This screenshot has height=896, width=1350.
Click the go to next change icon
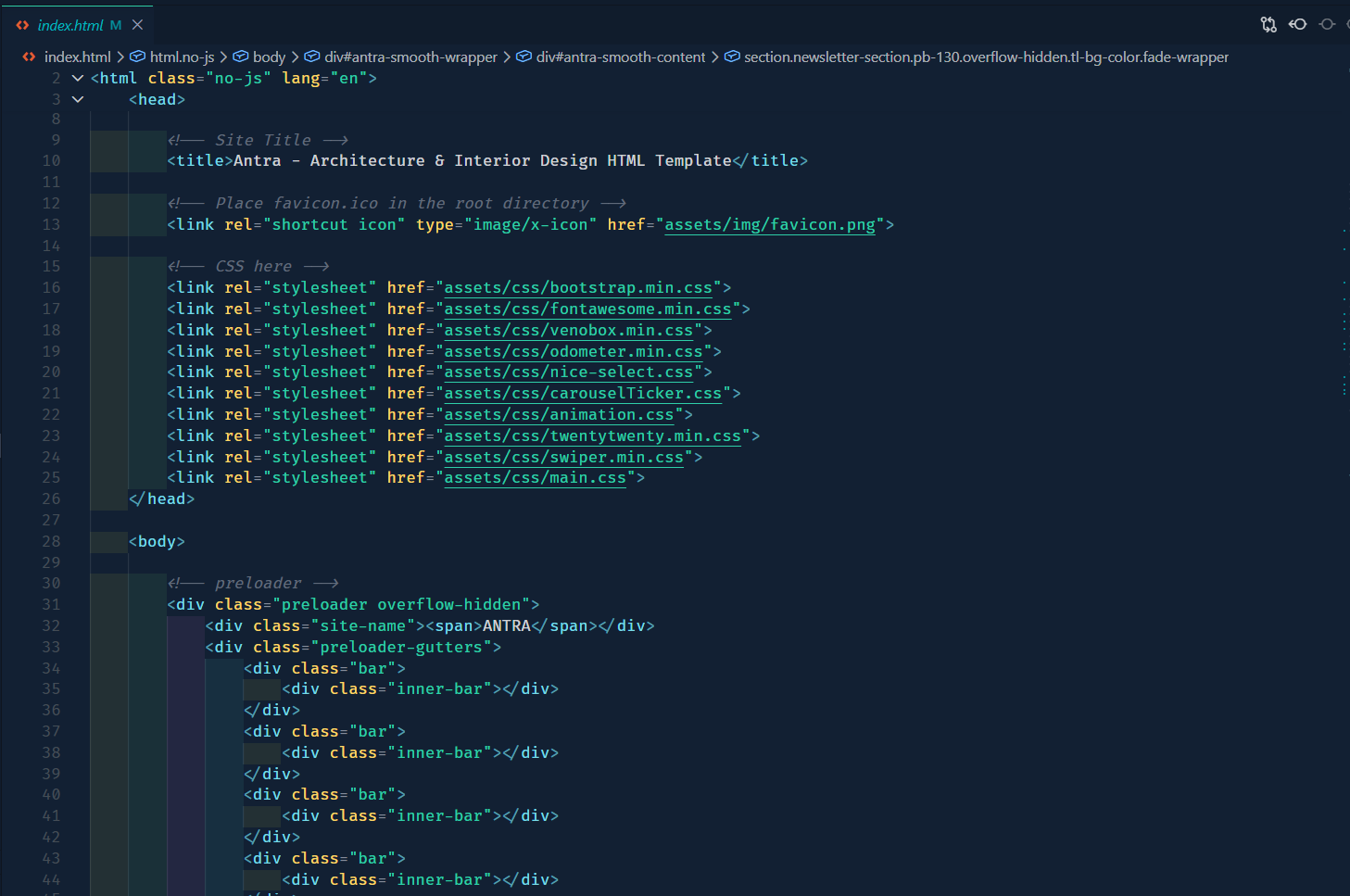[1328, 25]
